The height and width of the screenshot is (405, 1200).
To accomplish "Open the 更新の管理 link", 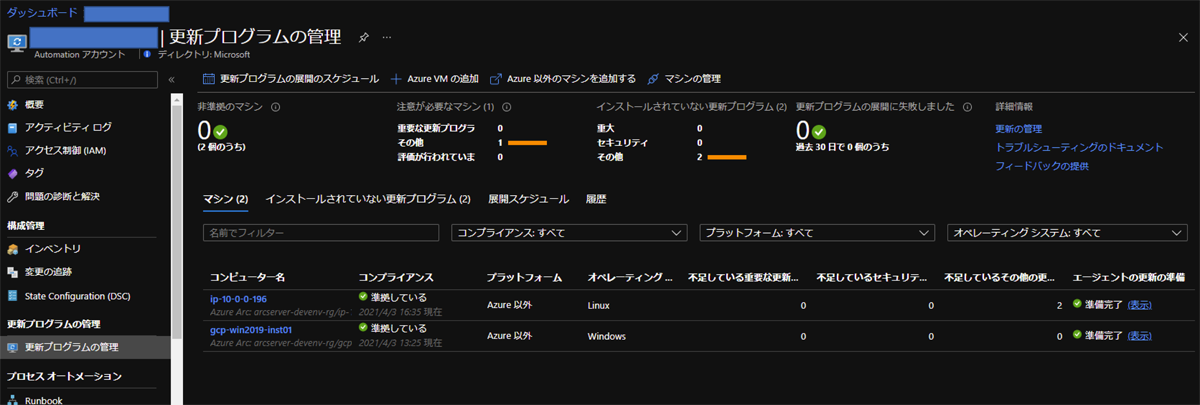I will 1018,128.
